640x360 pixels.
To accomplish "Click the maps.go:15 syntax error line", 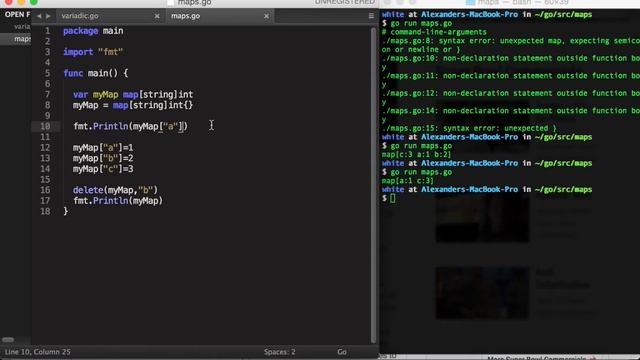I will click(x=469, y=128).
